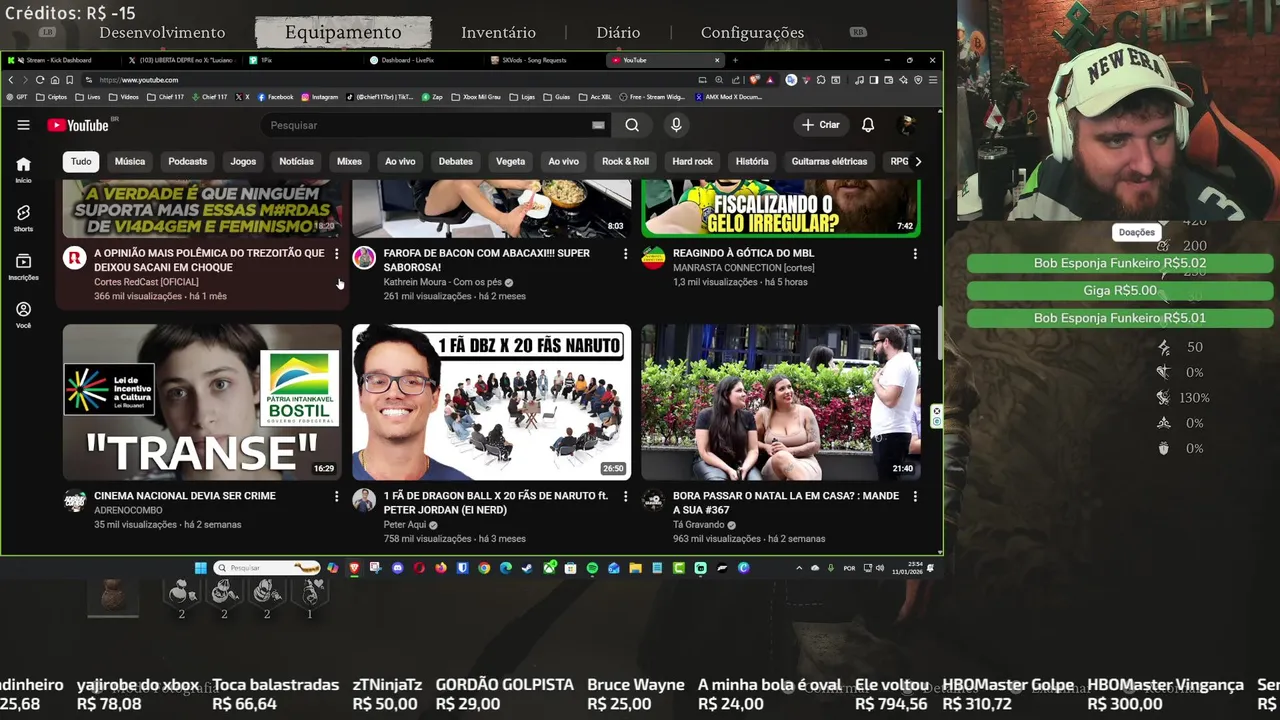
Task: Open Você in YouTube sidebar
Action: tap(23, 314)
